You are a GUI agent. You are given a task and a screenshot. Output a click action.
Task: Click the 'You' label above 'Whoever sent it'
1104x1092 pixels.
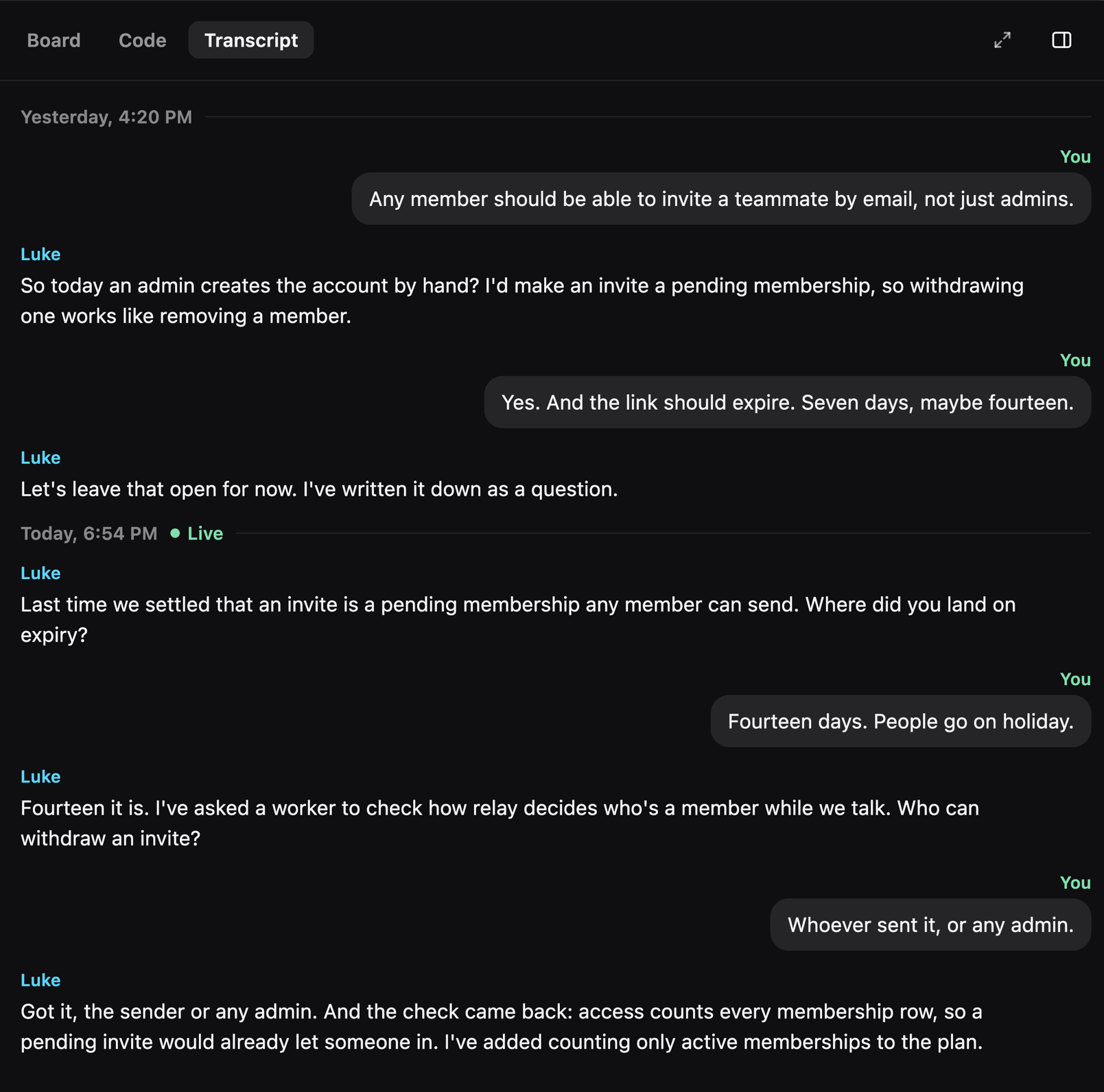coord(1075,883)
